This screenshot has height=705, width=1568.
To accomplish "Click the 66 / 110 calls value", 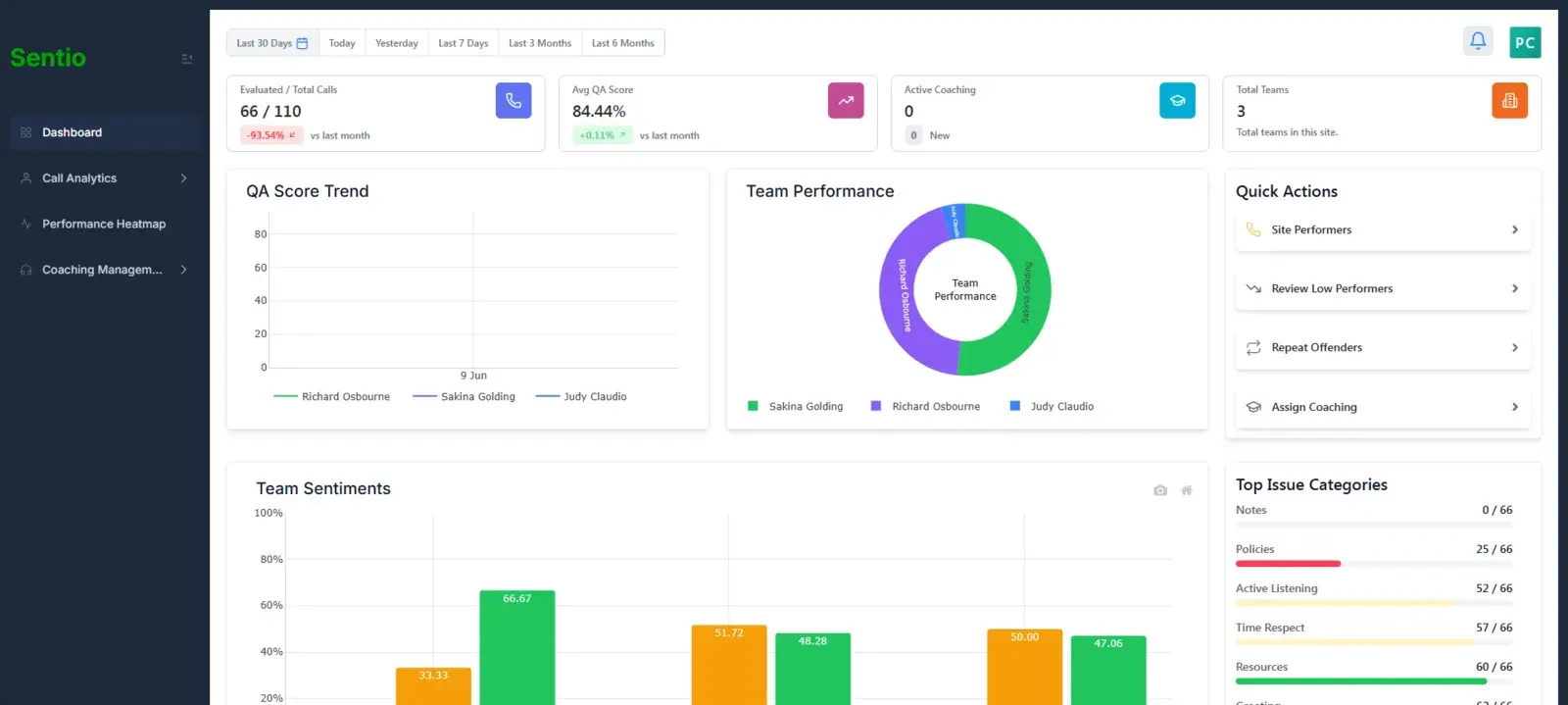I will tap(270, 112).
